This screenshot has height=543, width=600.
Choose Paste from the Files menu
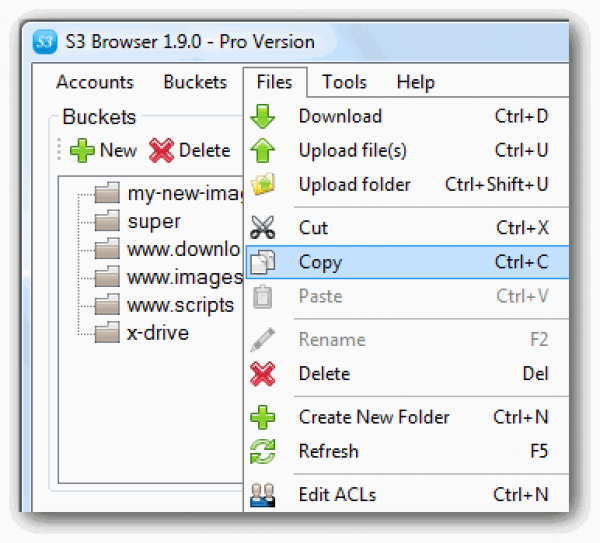point(406,296)
